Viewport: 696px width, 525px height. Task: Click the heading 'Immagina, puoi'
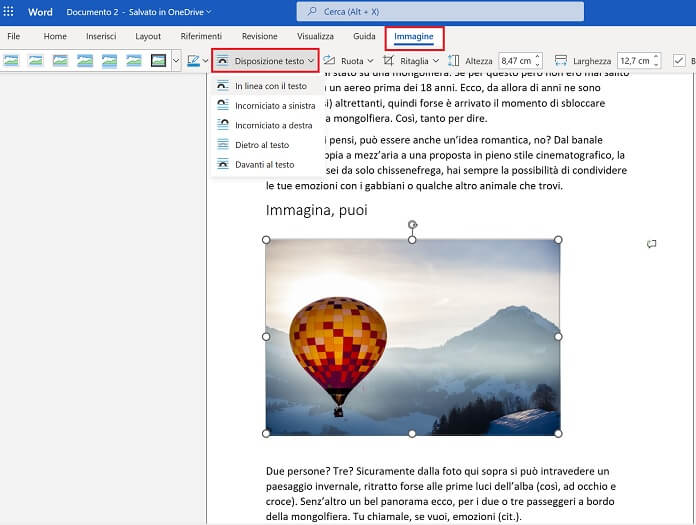(x=316, y=210)
